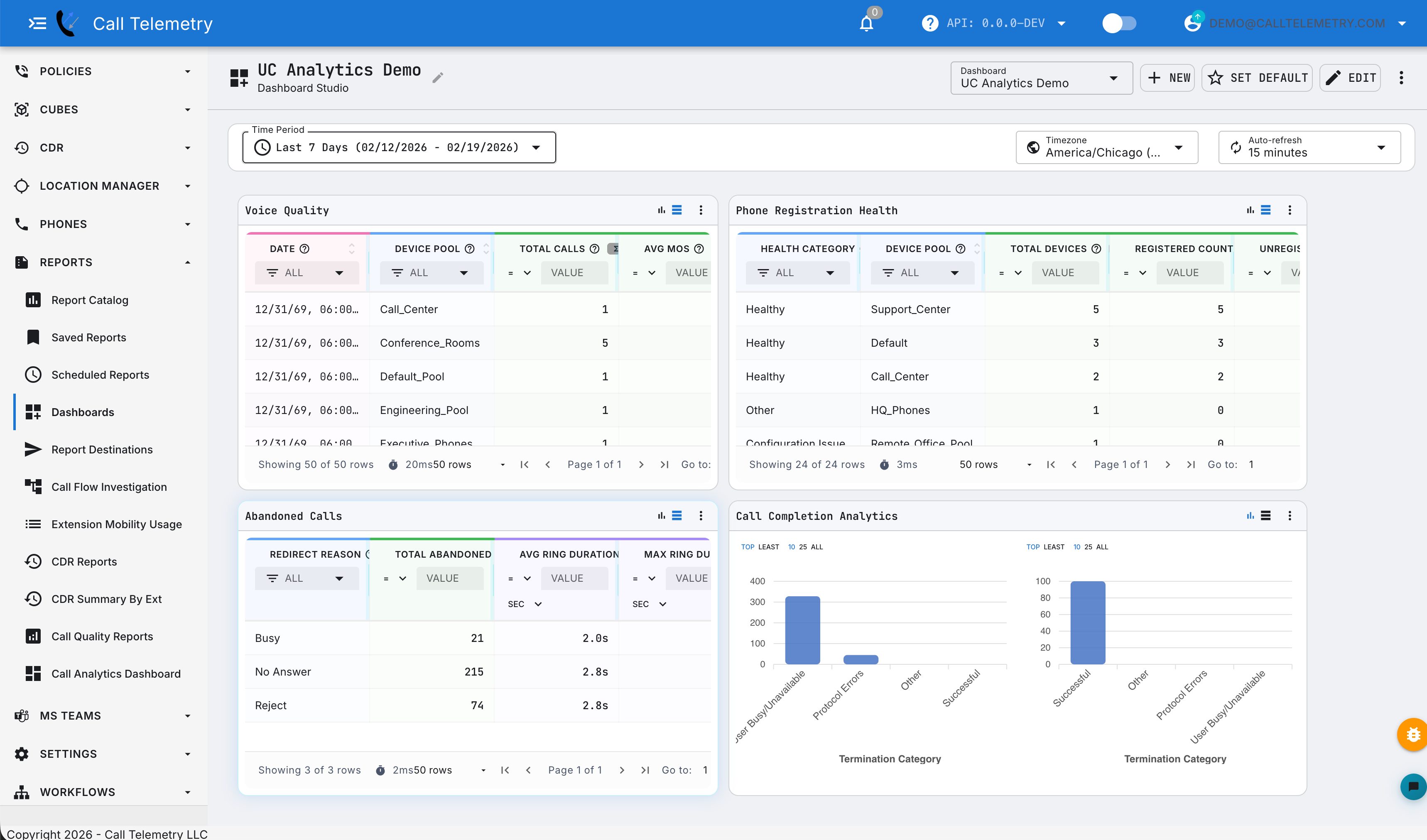Open dashboard more-options kebab menu
The width and height of the screenshot is (1427, 840).
1402,78
